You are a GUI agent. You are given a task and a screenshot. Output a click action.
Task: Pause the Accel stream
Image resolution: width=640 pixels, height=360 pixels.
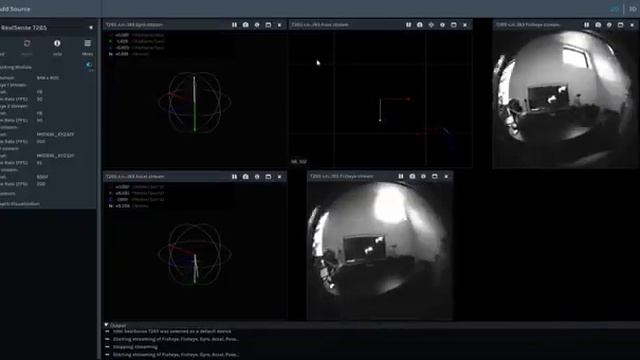click(x=234, y=177)
